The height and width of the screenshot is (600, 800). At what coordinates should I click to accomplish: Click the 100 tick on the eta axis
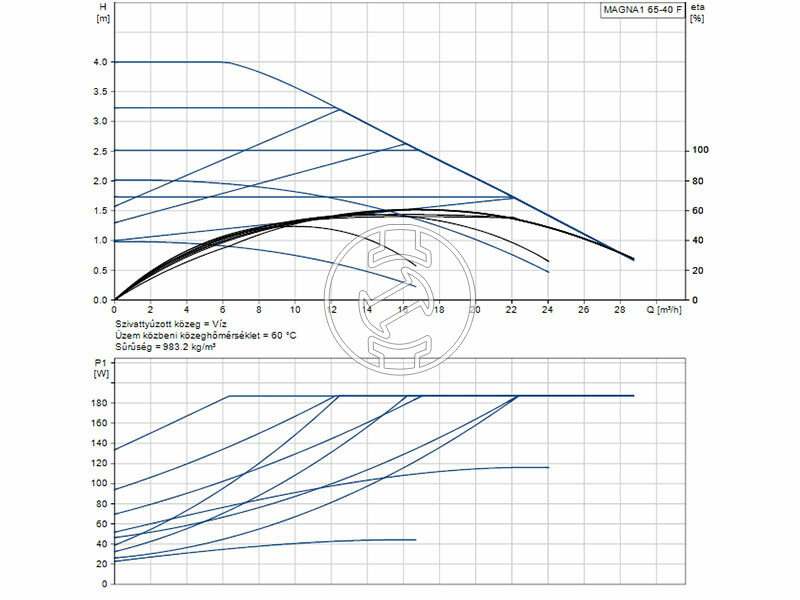point(701,151)
